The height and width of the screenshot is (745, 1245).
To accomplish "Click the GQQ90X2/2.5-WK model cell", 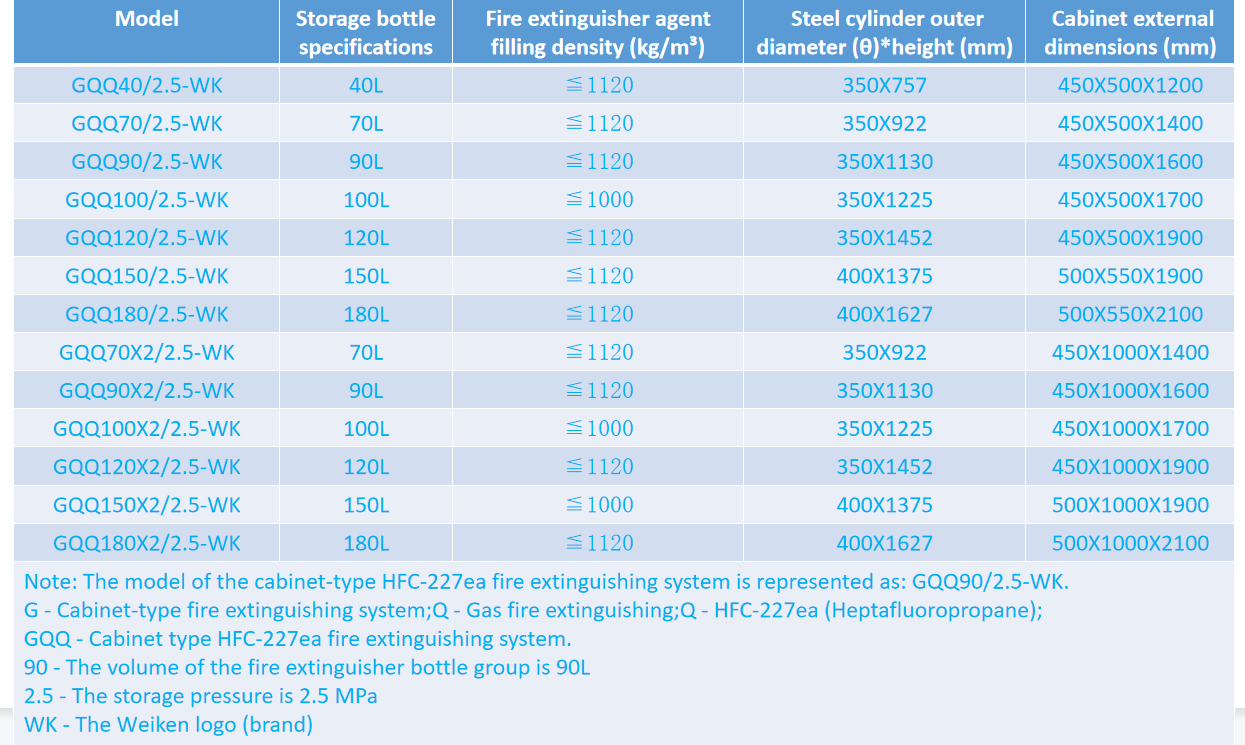I will tap(147, 391).
